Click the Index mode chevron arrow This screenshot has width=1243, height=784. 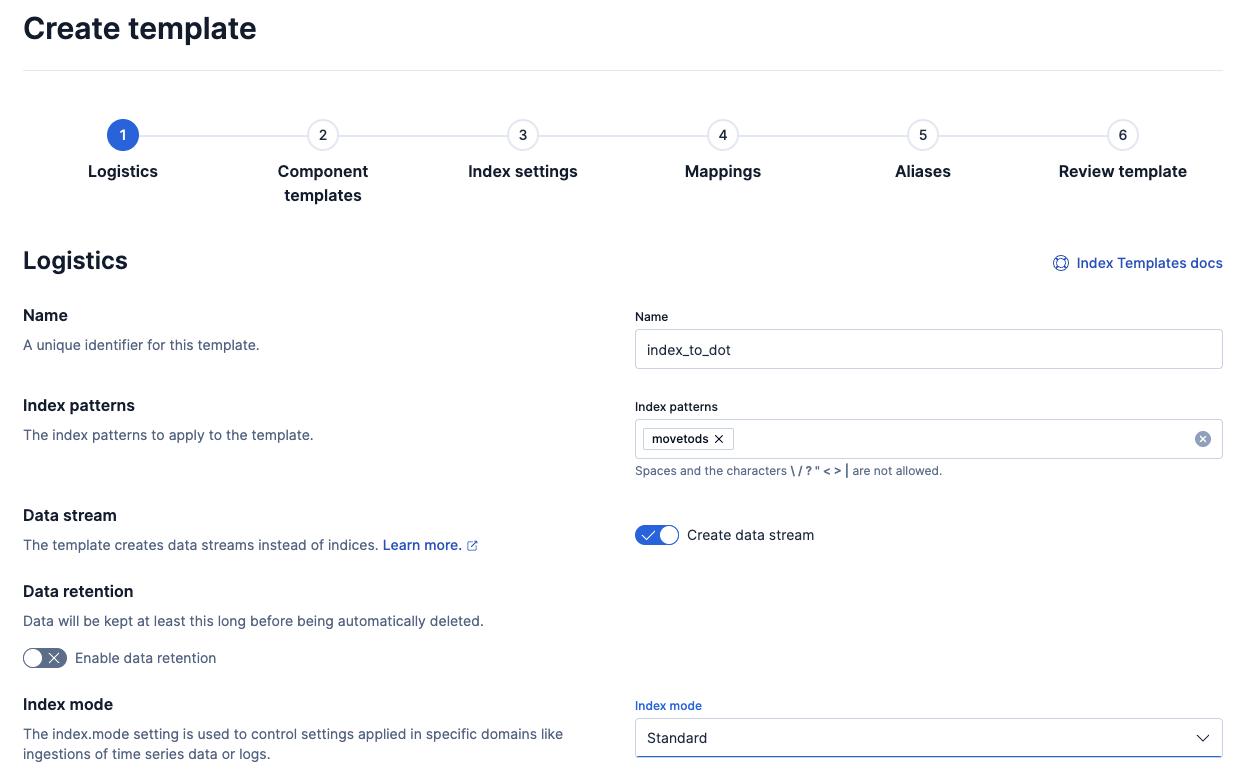(x=1203, y=737)
